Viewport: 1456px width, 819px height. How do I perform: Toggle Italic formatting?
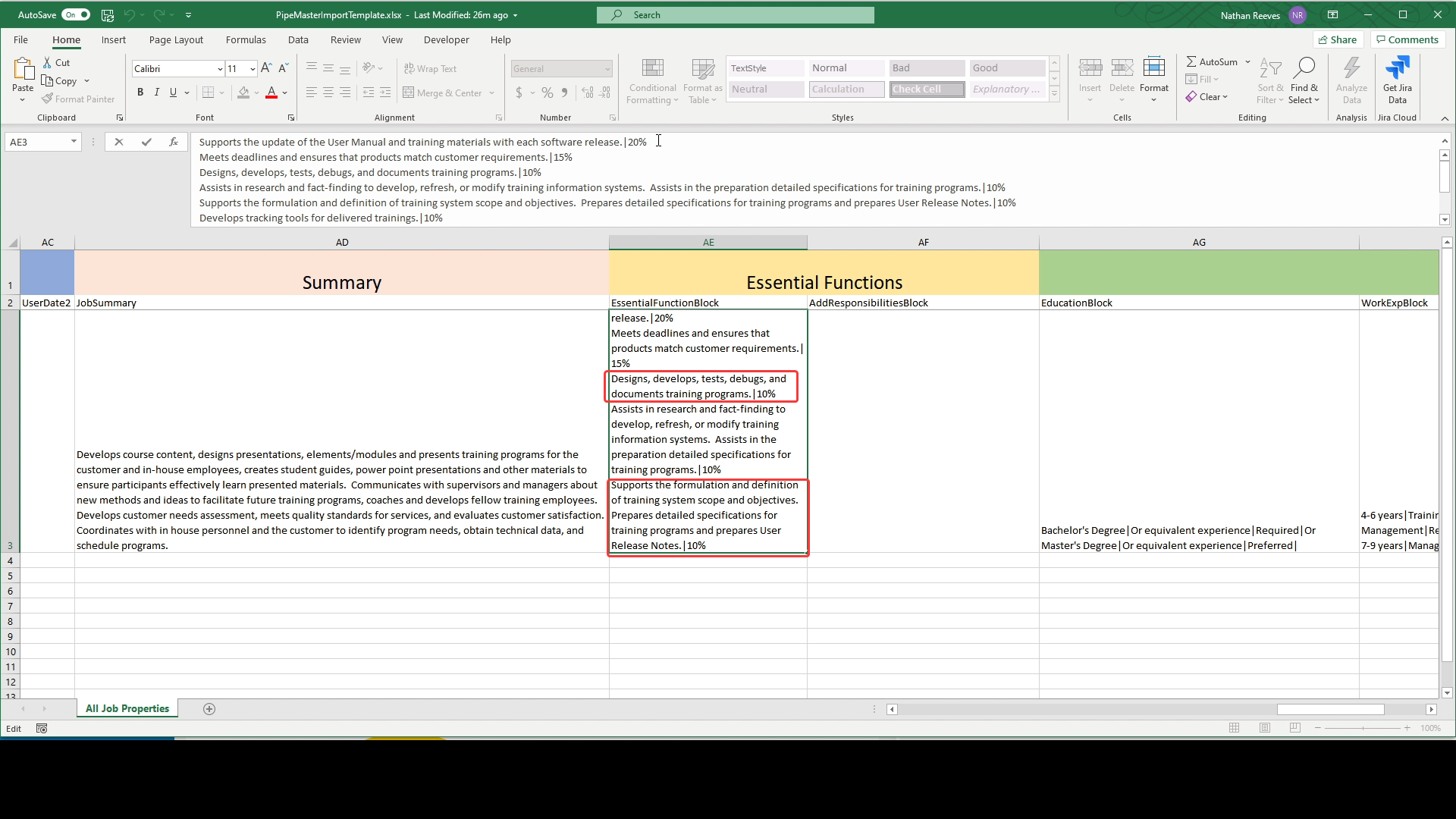pyautogui.click(x=157, y=93)
